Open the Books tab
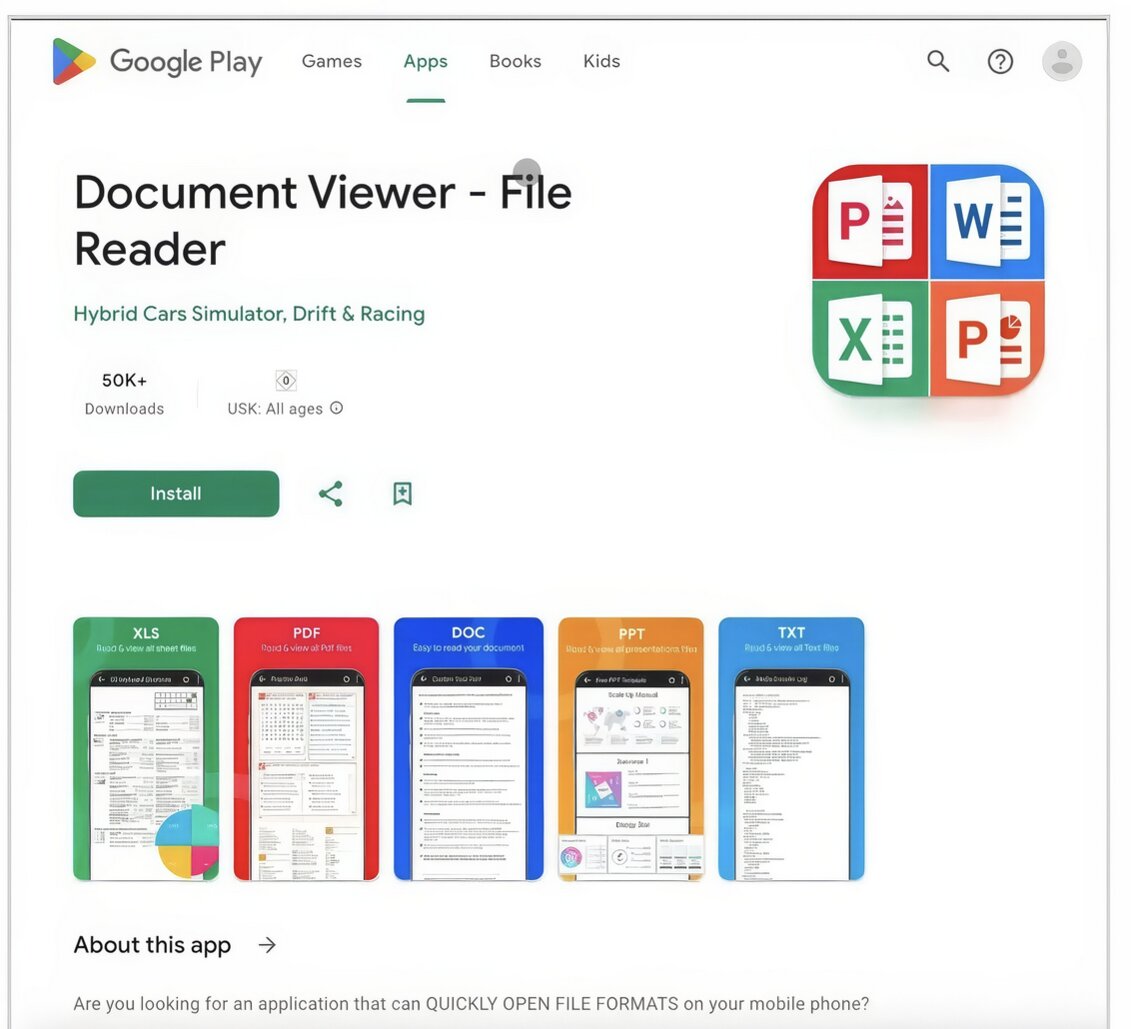Viewport: 1131px width, 1029px height. click(x=515, y=62)
